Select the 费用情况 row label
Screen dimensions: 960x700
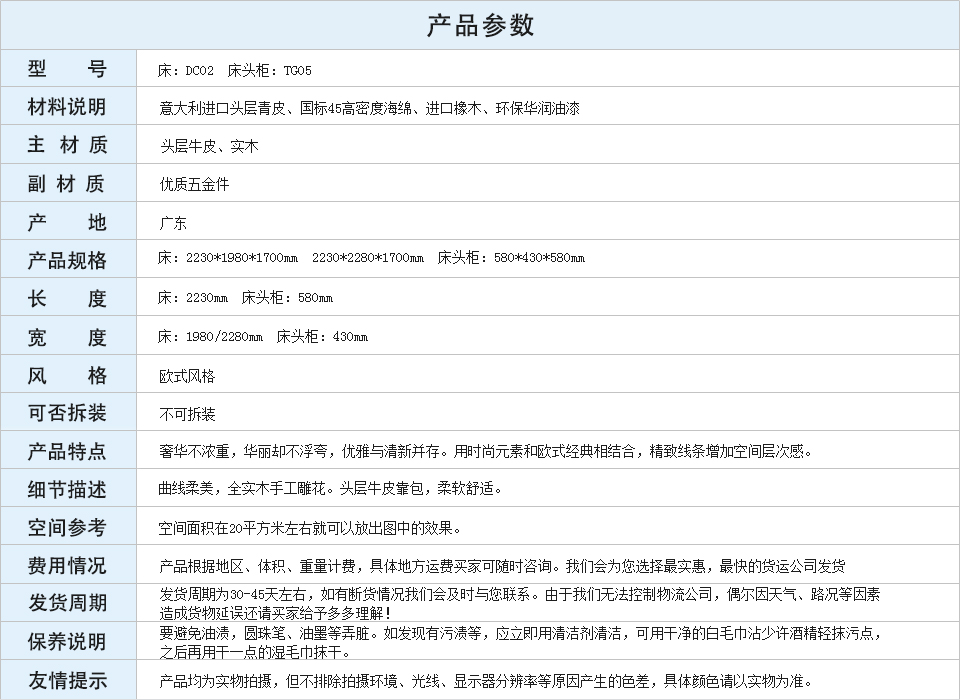[x=67, y=565]
